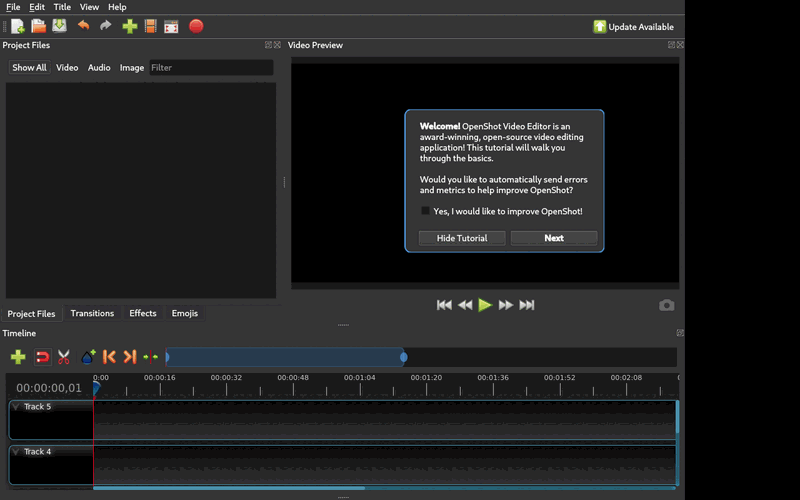The image size is (800, 500).
Task: Enable the razor scissors tool
Action: 64,357
